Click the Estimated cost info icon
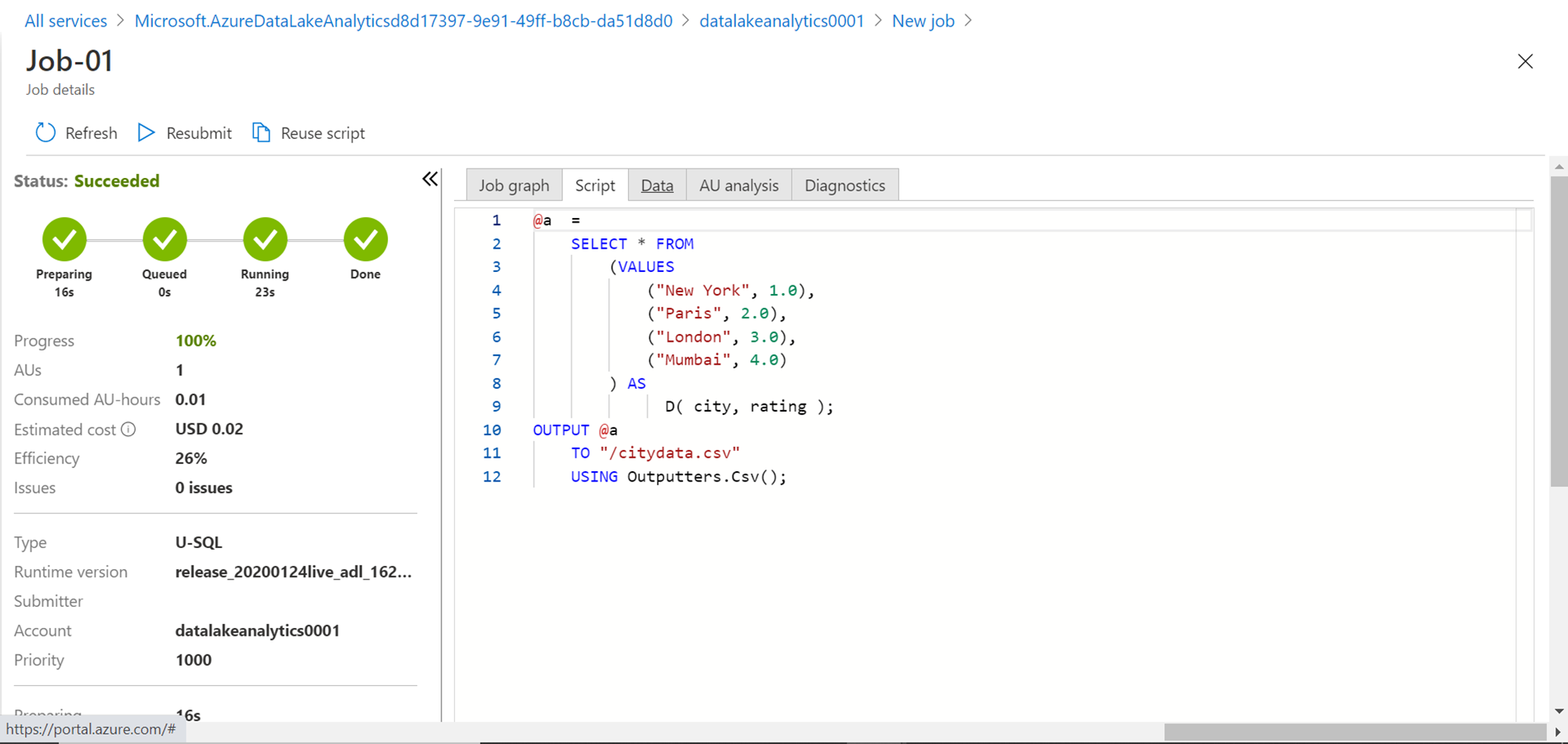 tap(129, 430)
